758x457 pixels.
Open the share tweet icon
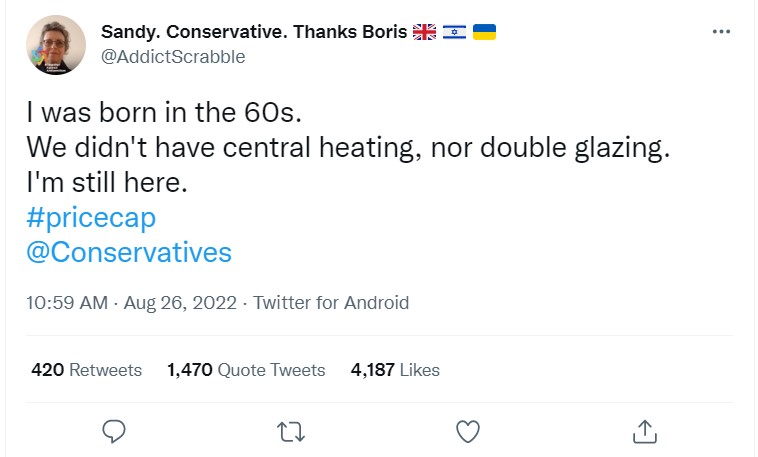pyautogui.click(x=645, y=430)
